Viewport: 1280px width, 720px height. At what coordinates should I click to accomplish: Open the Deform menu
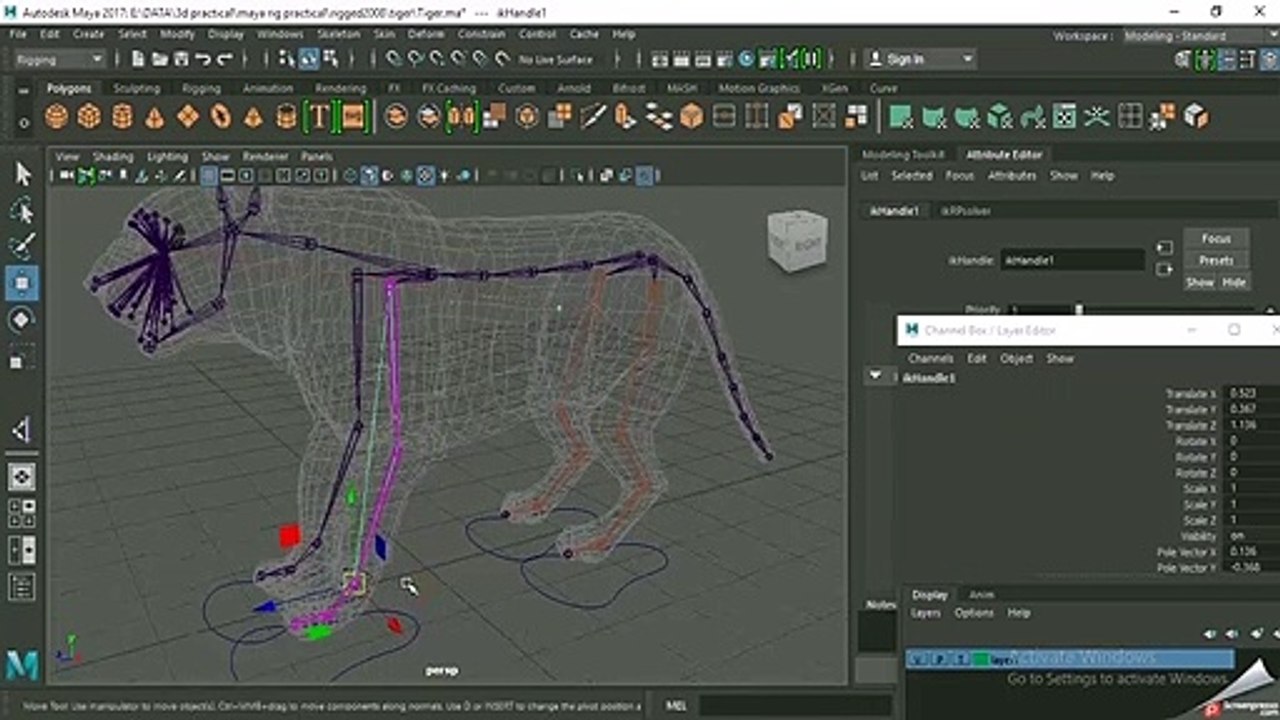click(426, 34)
